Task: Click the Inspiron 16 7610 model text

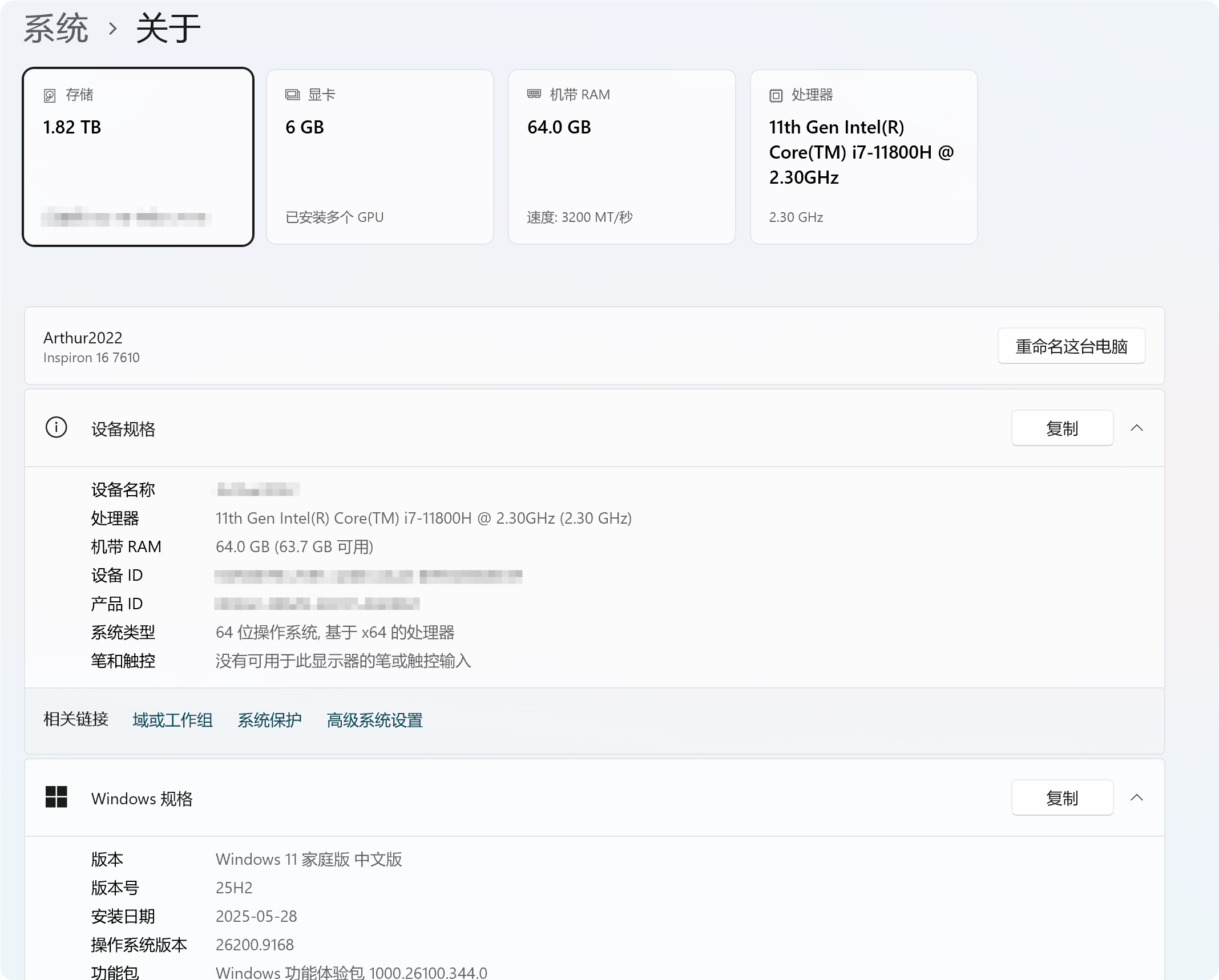Action: (x=91, y=358)
